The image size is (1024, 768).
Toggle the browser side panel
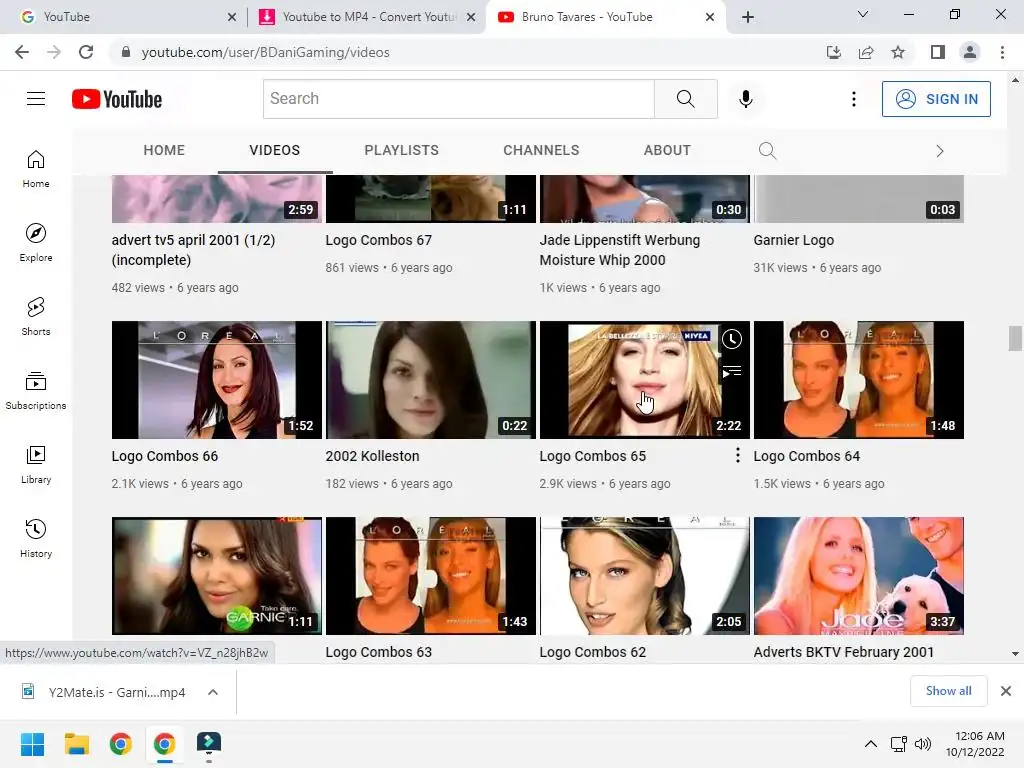(938, 52)
